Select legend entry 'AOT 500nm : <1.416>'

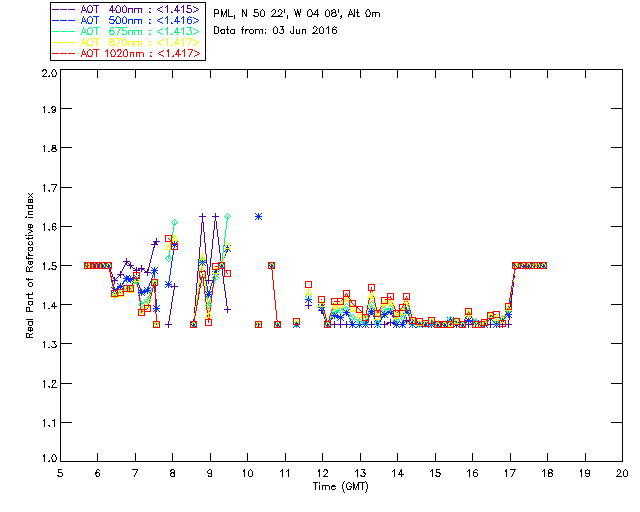point(140,20)
